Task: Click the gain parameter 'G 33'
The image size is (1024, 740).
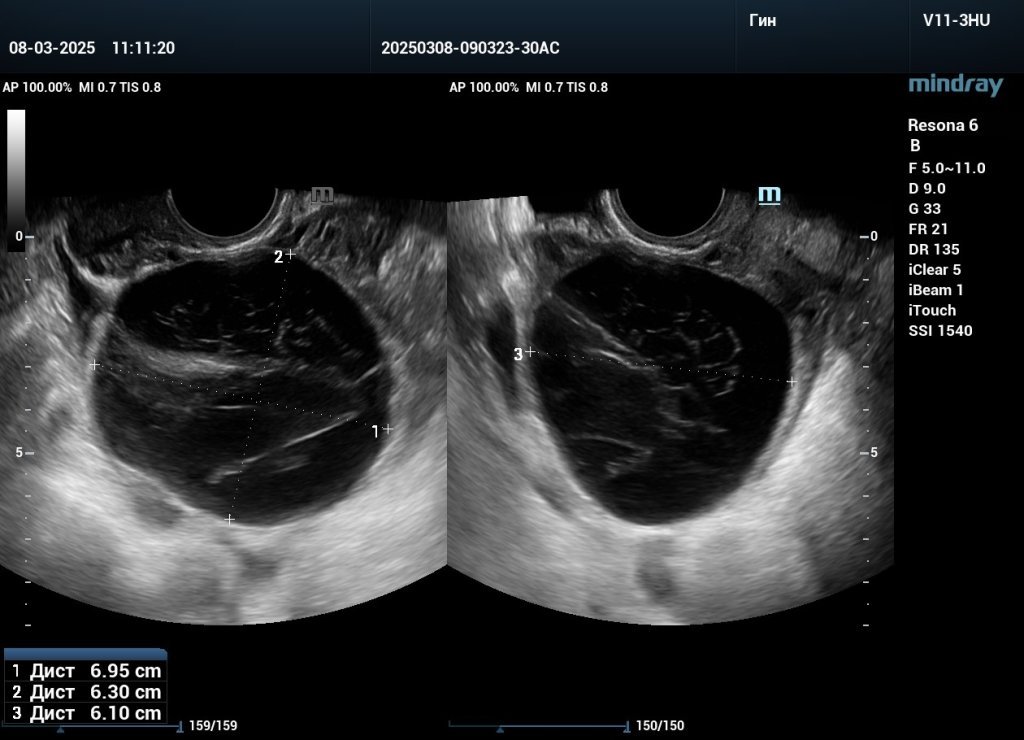Action: 925,208
